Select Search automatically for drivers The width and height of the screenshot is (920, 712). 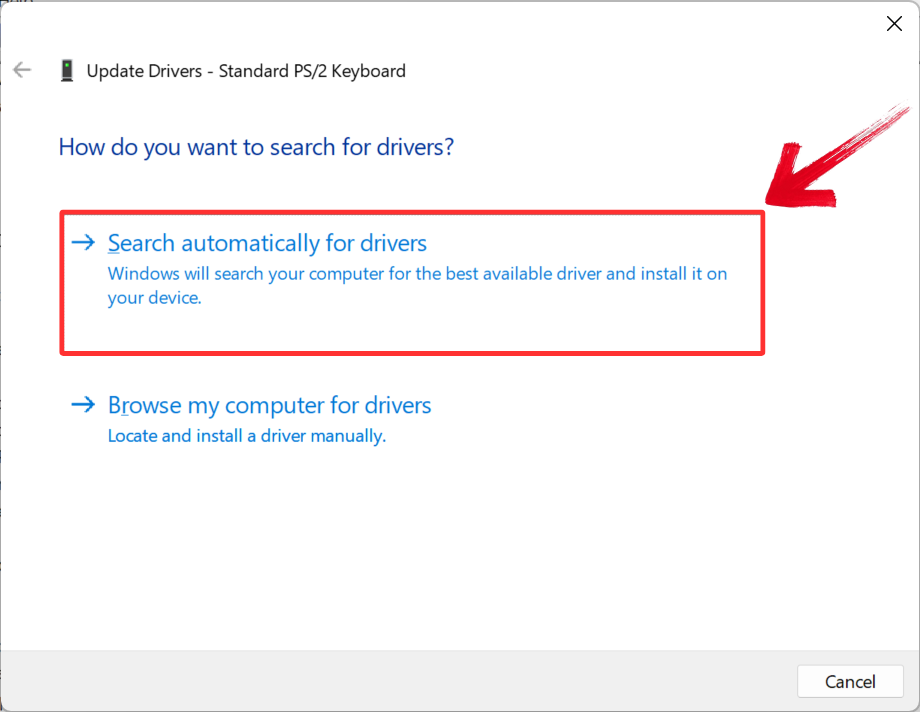266,242
